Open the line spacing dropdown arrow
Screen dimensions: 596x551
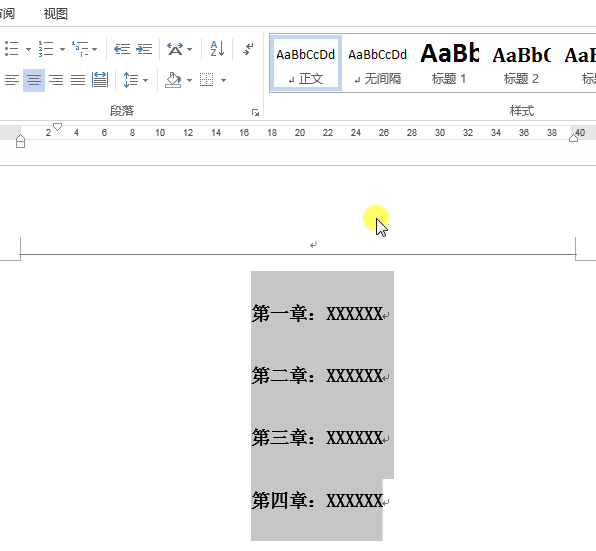(x=145, y=80)
